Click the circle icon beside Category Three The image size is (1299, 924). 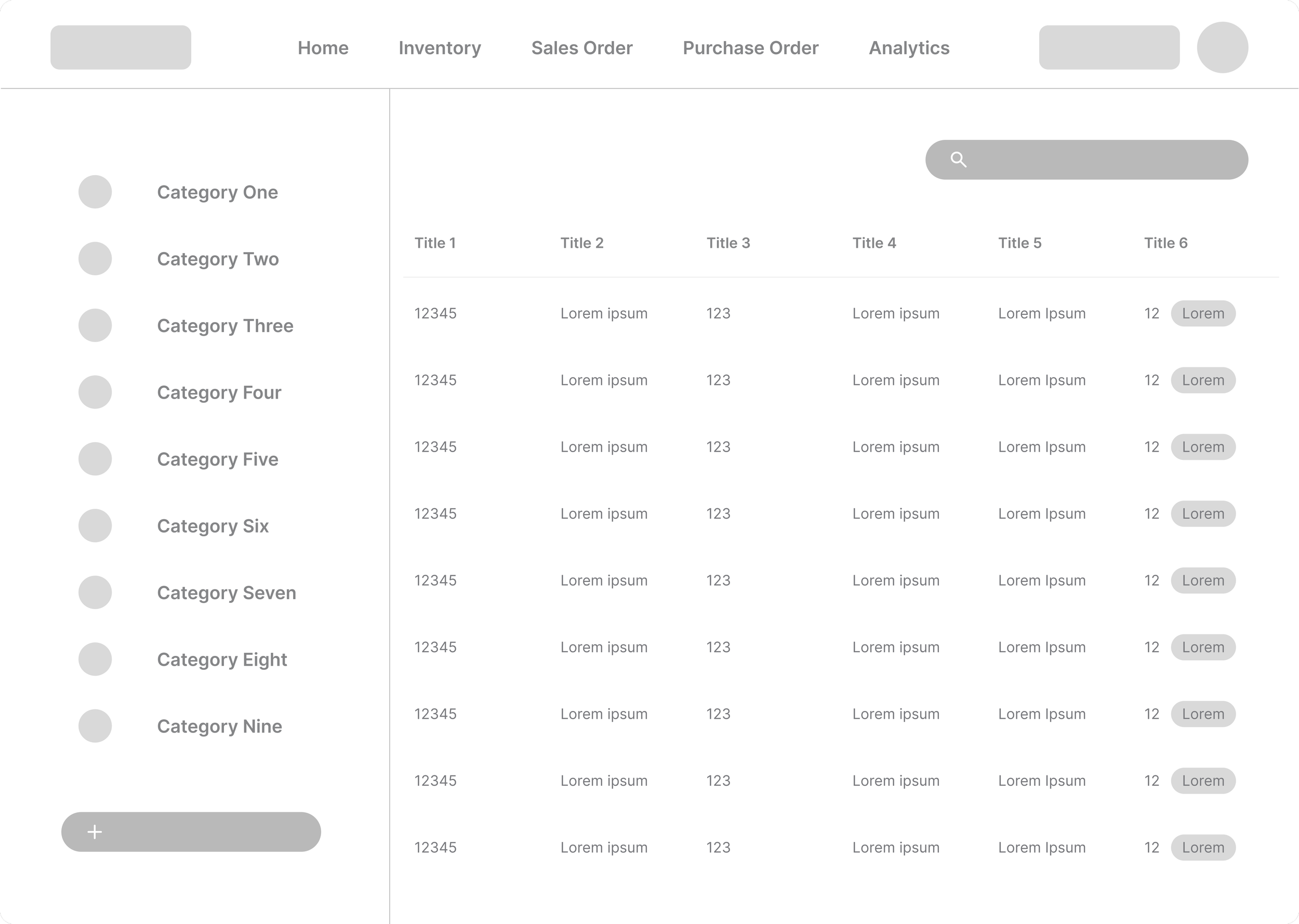[x=95, y=325]
